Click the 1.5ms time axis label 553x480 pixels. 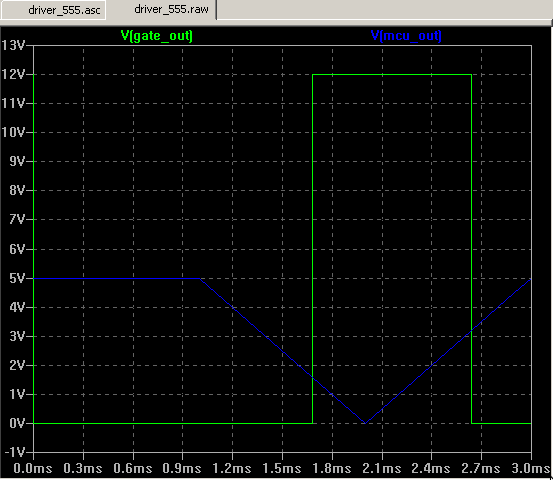pos(282,469)
